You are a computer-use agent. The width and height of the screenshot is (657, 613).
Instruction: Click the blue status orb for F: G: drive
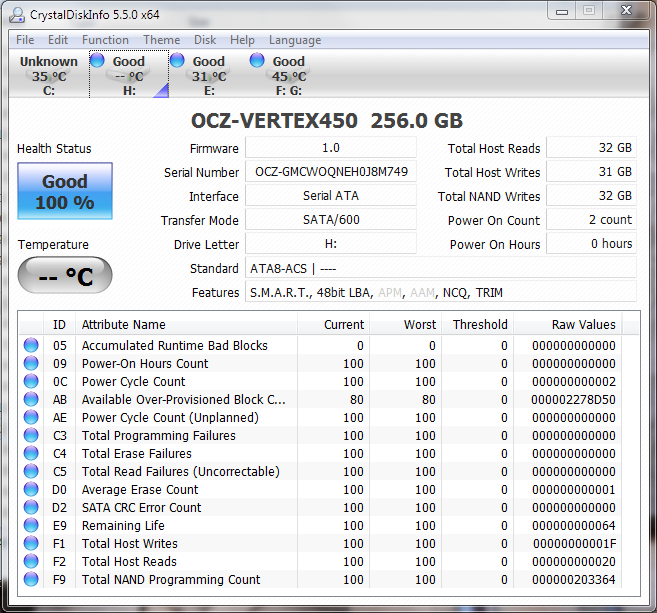(x=257, y=60)
